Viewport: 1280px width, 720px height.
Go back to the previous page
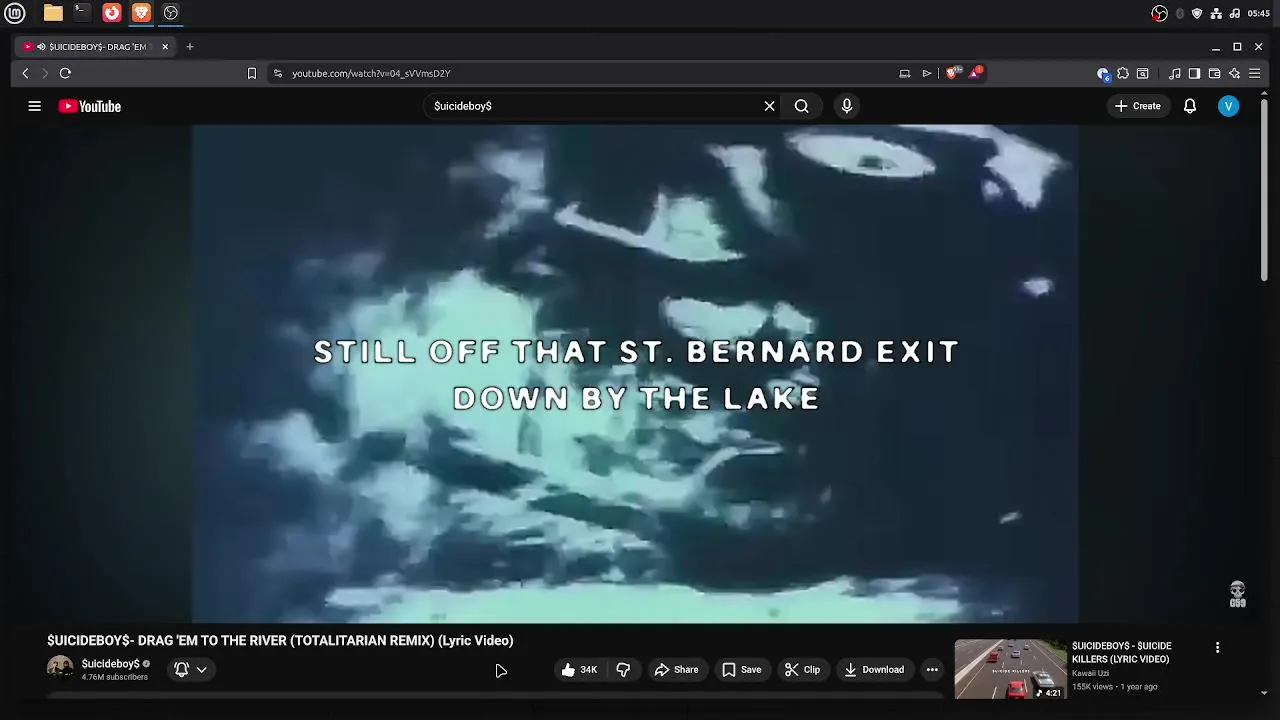pyautogui.click(x=25, y=73)
